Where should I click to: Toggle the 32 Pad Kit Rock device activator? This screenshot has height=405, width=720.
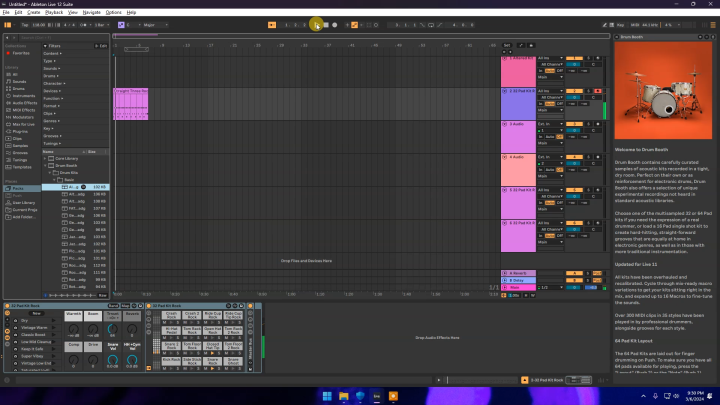click(x=7, y=305)
